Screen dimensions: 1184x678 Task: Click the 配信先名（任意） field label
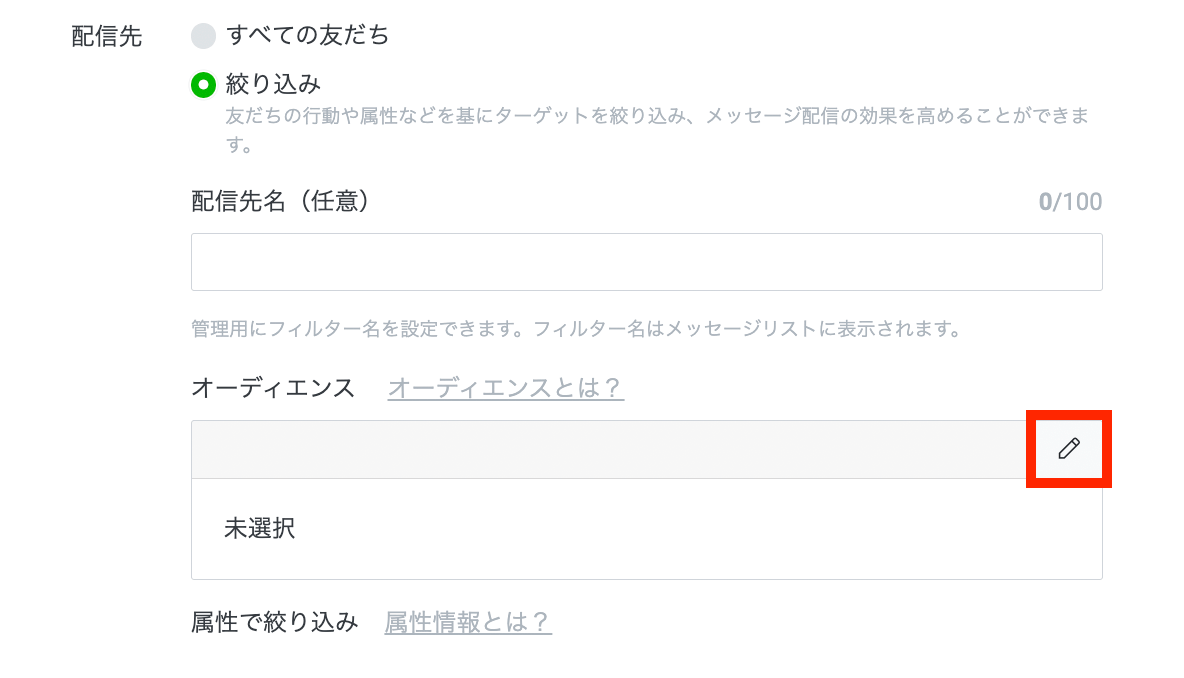click(281, 202)
